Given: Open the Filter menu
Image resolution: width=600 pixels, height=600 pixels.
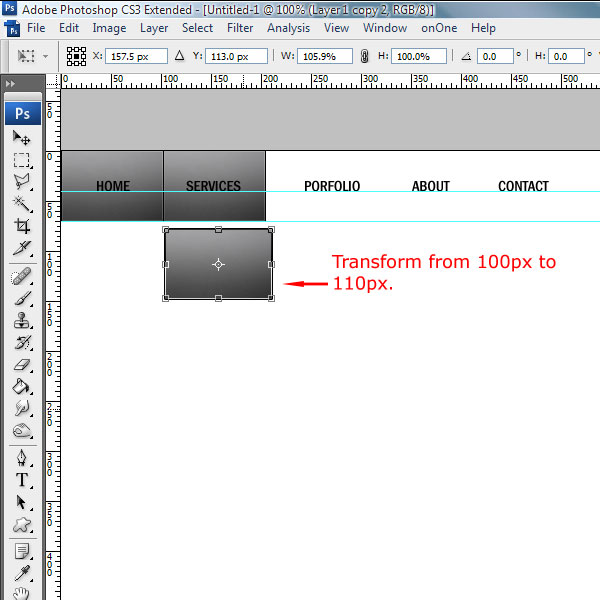Looking at the screenshot, I should 240,28.
